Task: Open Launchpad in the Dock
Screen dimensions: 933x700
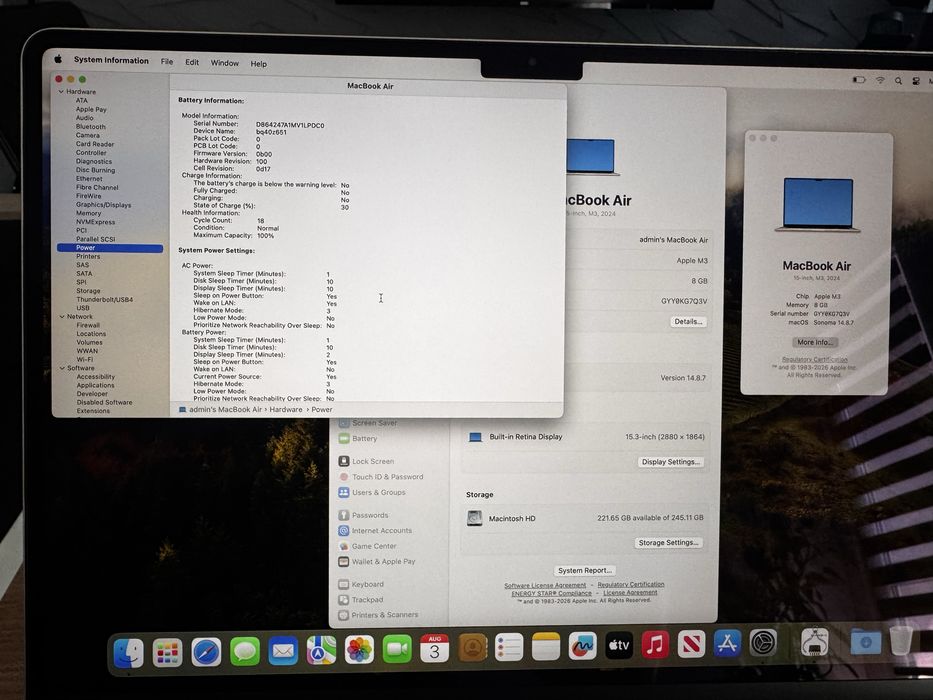Action: (x=168, y=652)
